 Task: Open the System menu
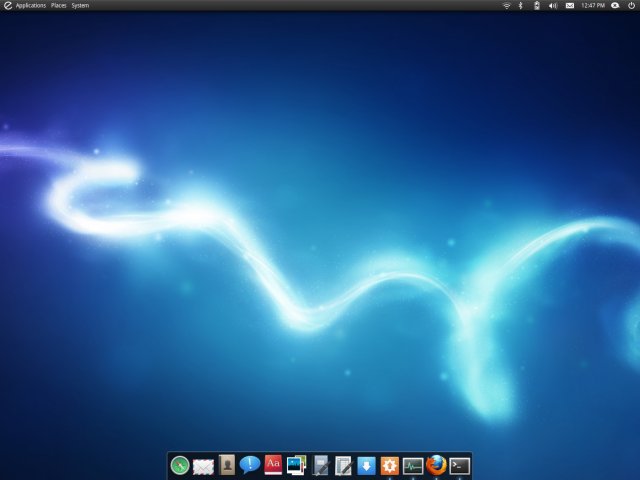pyautogui.click(x=80, y=6)
